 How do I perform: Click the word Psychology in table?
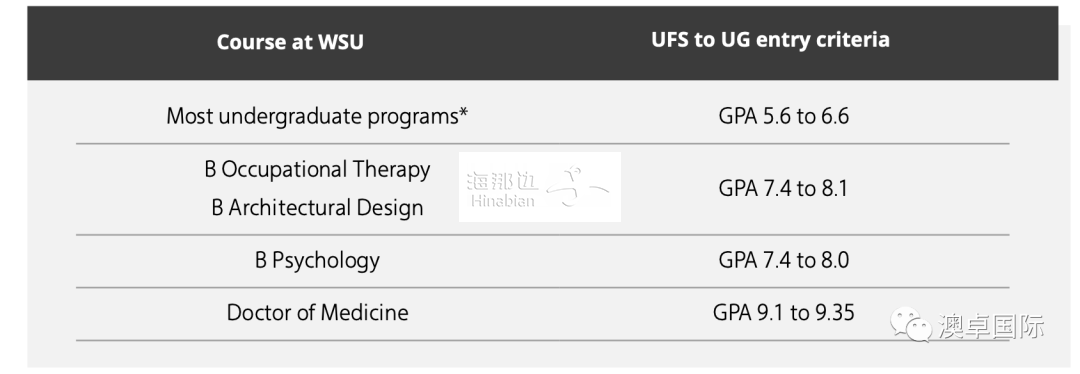(326, 260)
